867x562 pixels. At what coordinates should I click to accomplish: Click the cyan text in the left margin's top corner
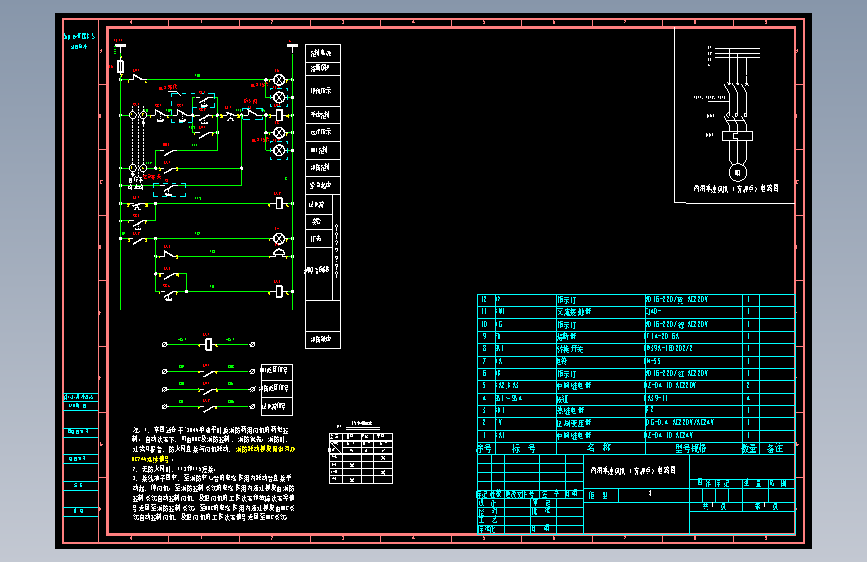coord(79,41)
